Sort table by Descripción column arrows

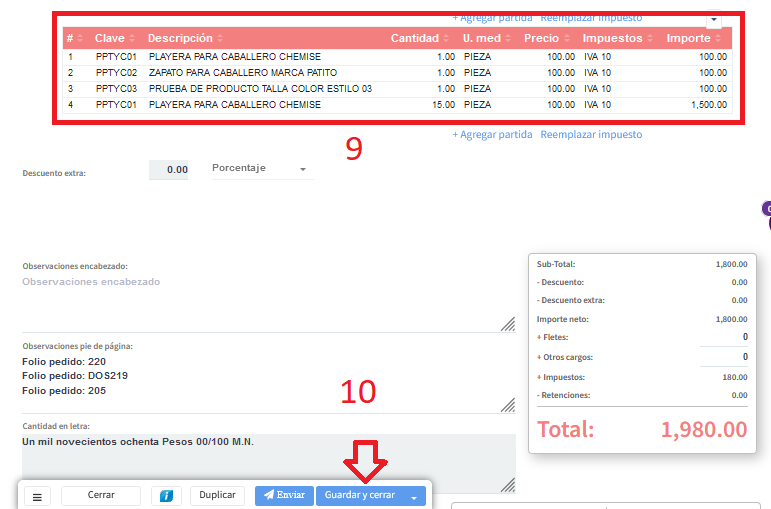(x=220, y=39)
